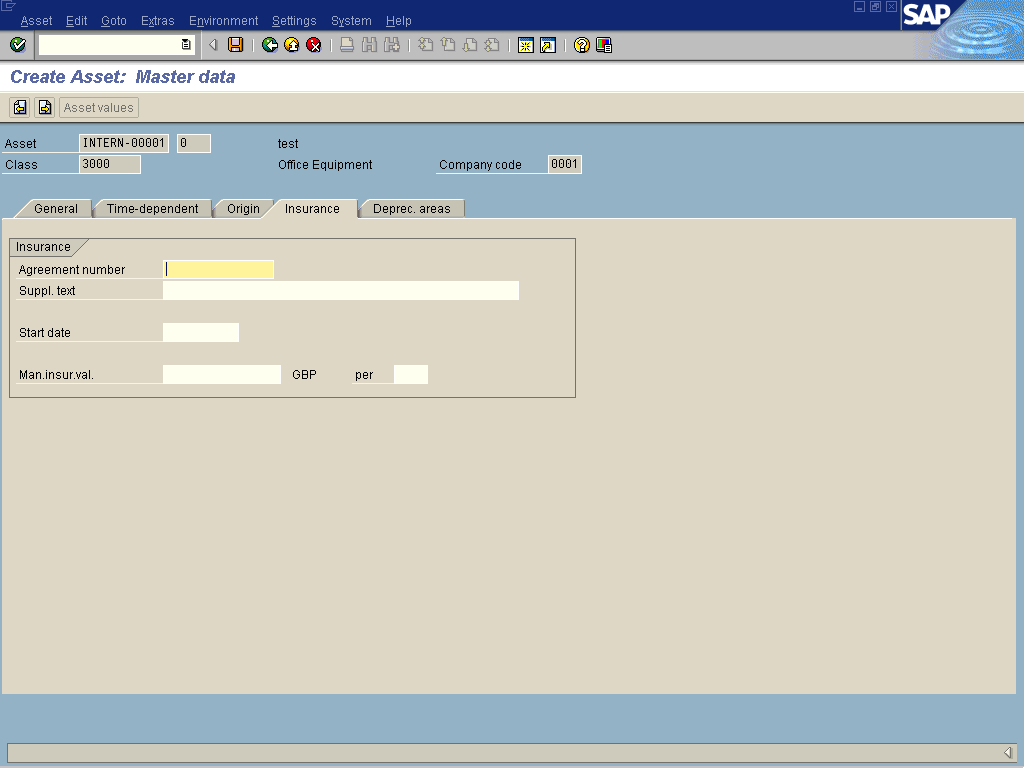Screen dimensions: 1024x768
Task: Expand the status bar arrow at bottom right
Action: [x=1008, y=752]
